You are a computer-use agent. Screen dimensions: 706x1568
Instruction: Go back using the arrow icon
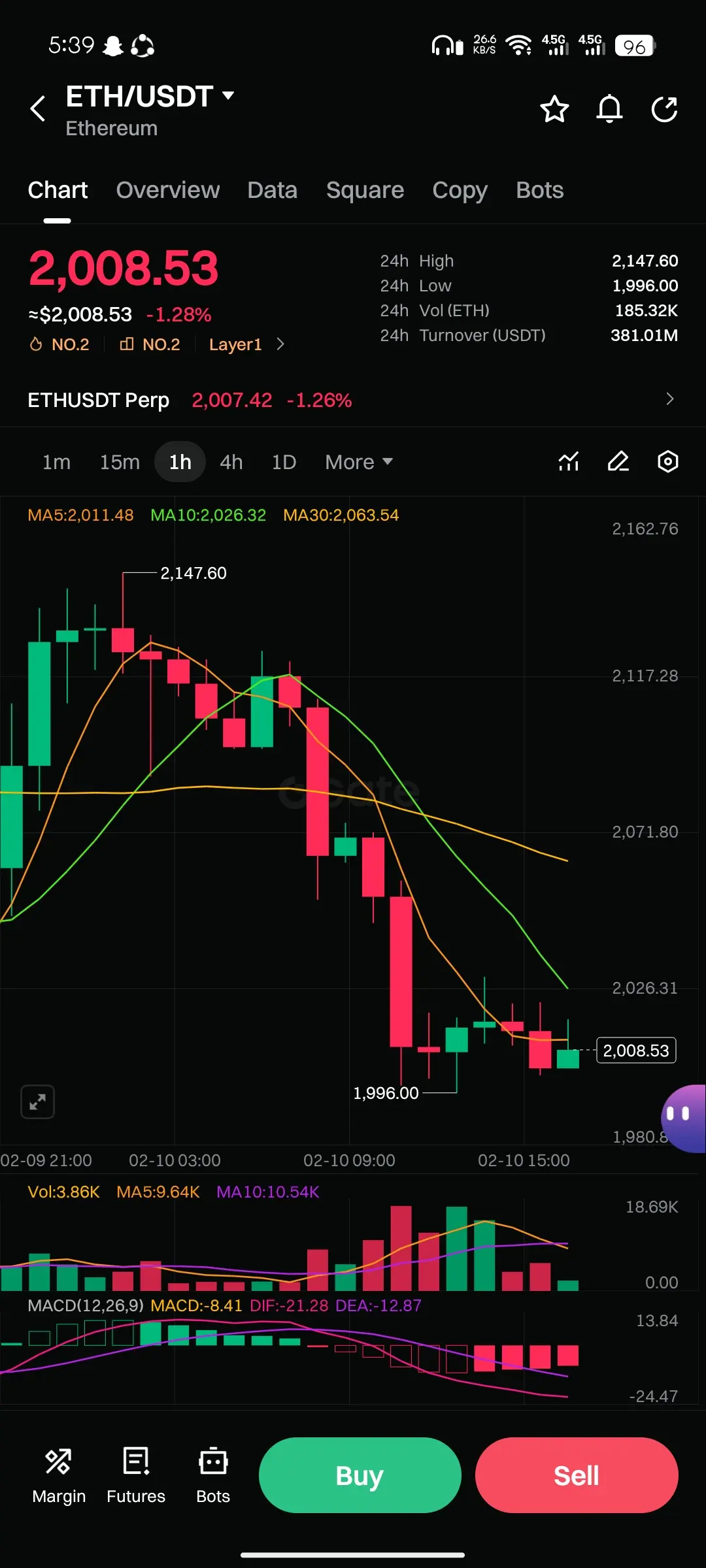pyautogui.click(x=39, y=108)
